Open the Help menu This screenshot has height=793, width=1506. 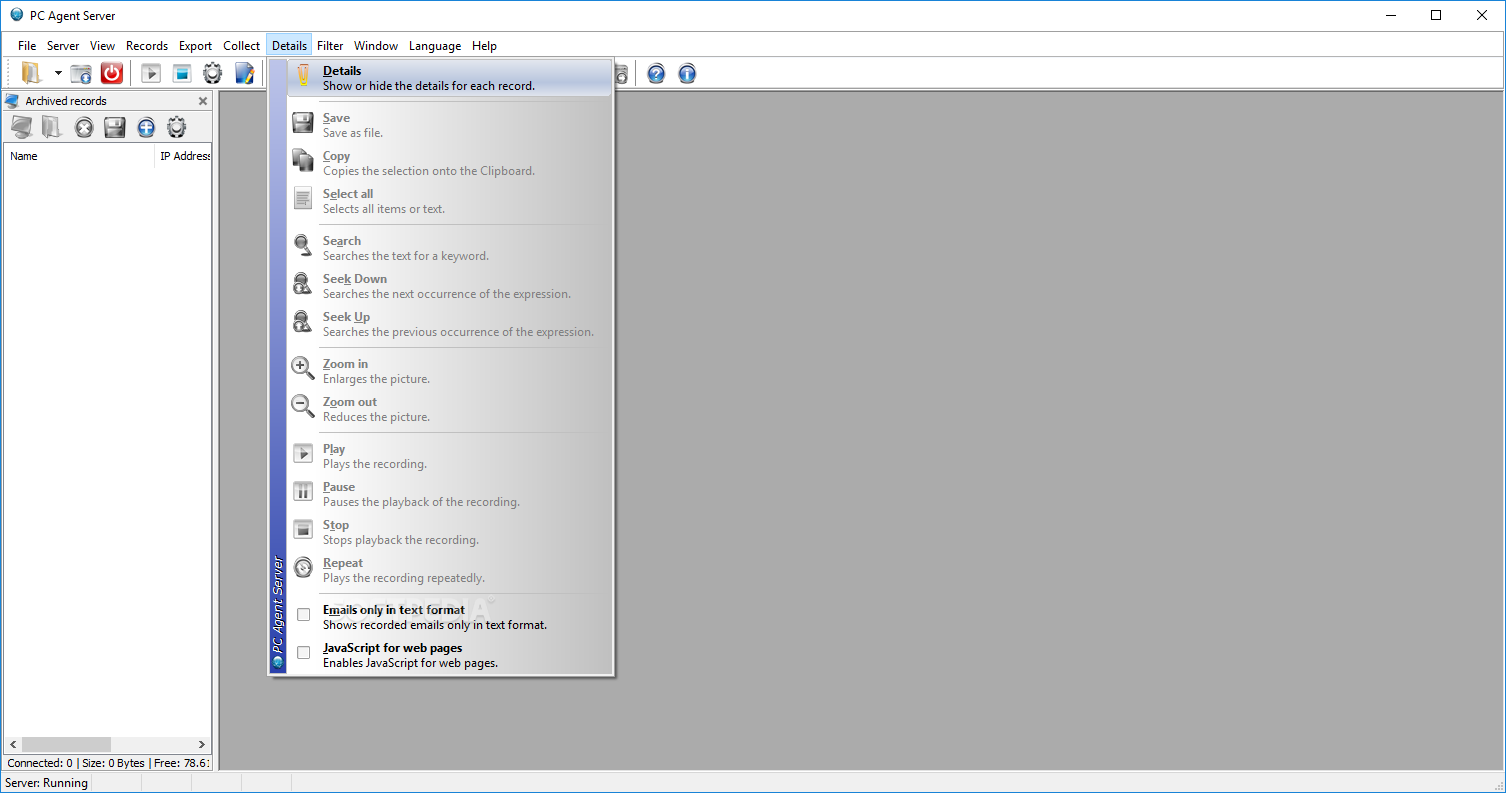(484, 46)
